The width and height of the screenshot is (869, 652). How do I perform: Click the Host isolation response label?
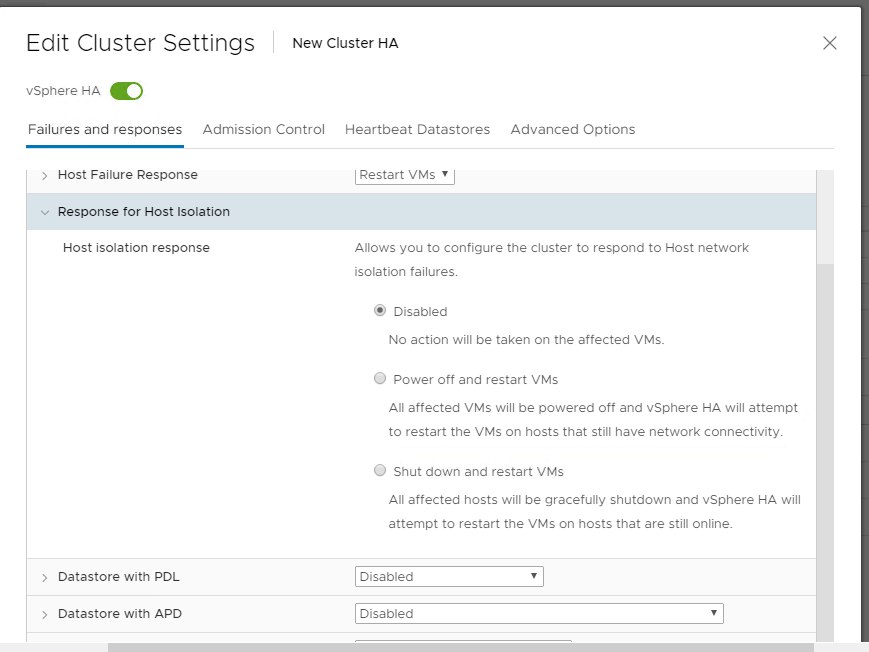coord(136,248)
